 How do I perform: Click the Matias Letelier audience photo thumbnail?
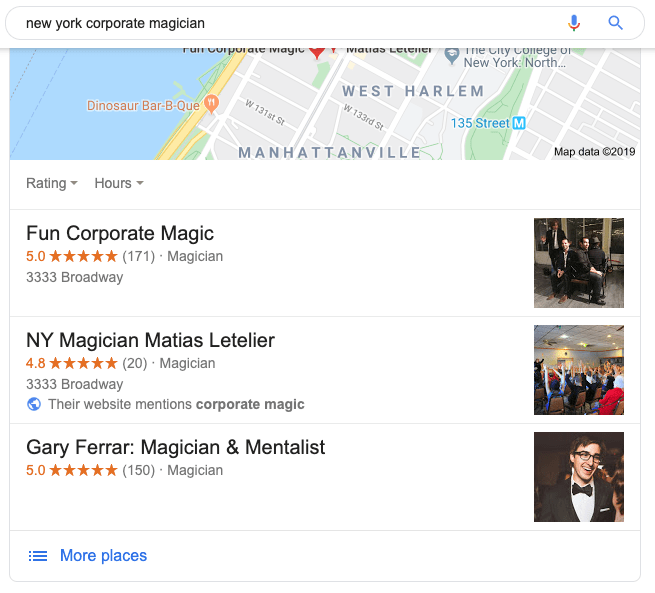pyautogui.click(x=579, y=370)
